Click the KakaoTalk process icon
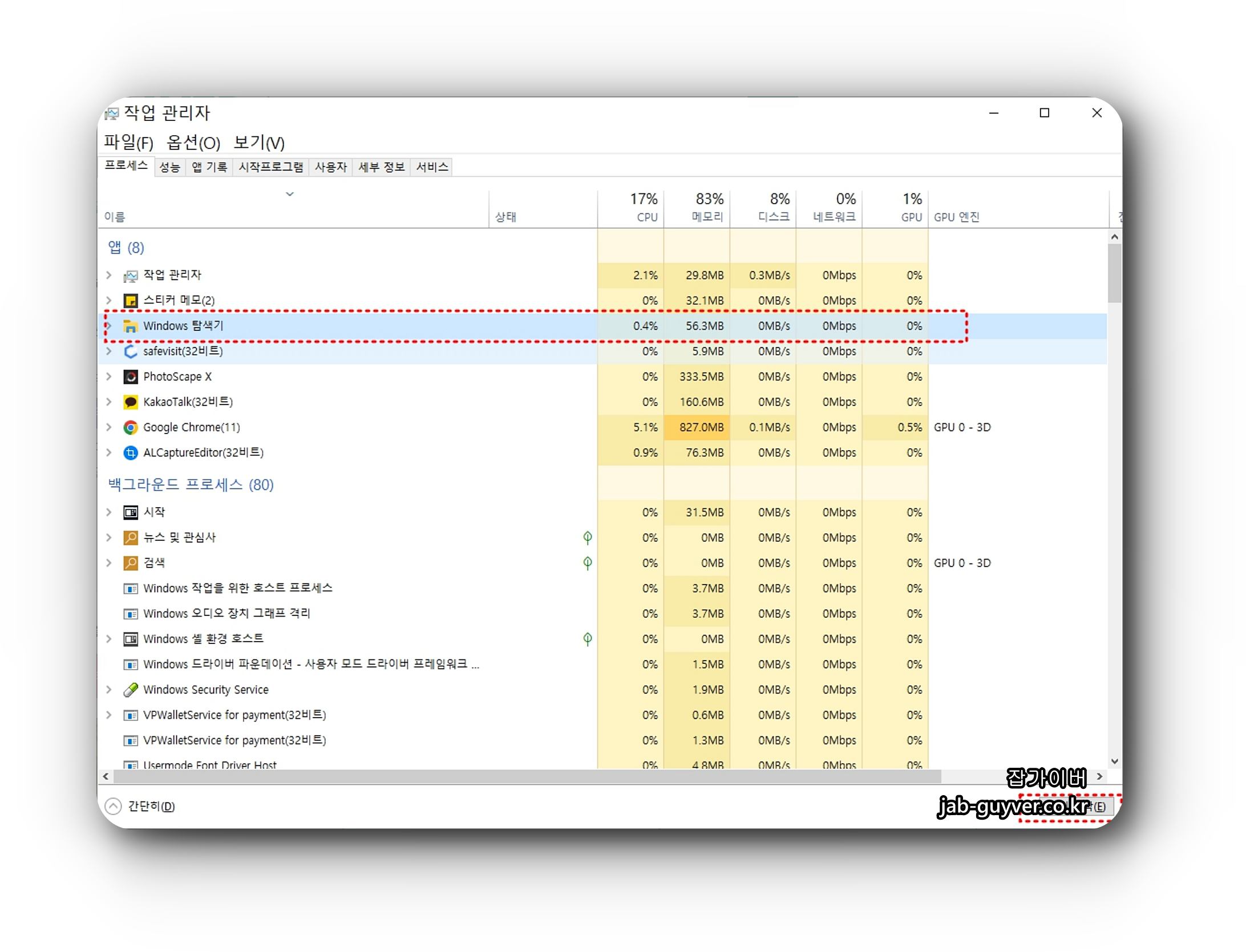 tap(131, 402)
